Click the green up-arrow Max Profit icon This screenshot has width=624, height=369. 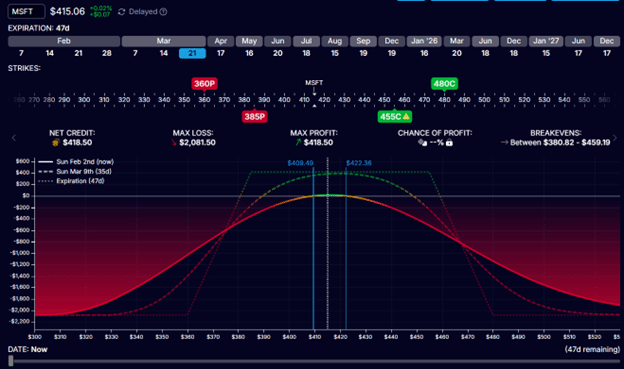click(298, 143)
